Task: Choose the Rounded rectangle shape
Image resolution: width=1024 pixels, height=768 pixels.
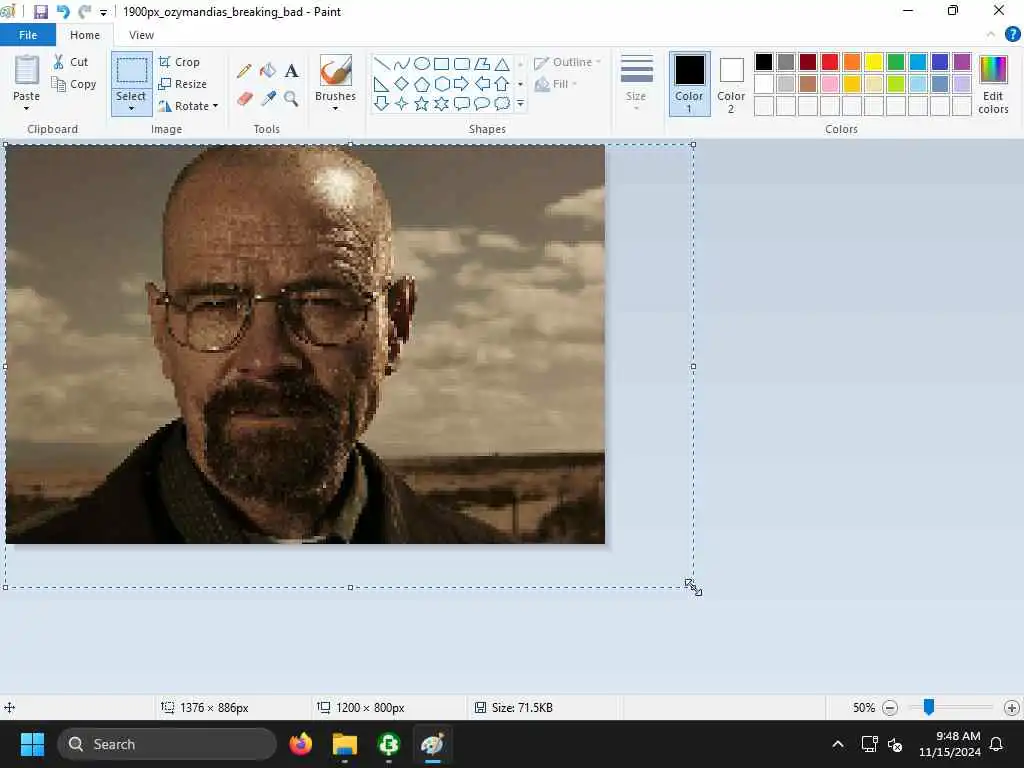Action: tap(462, 64)
